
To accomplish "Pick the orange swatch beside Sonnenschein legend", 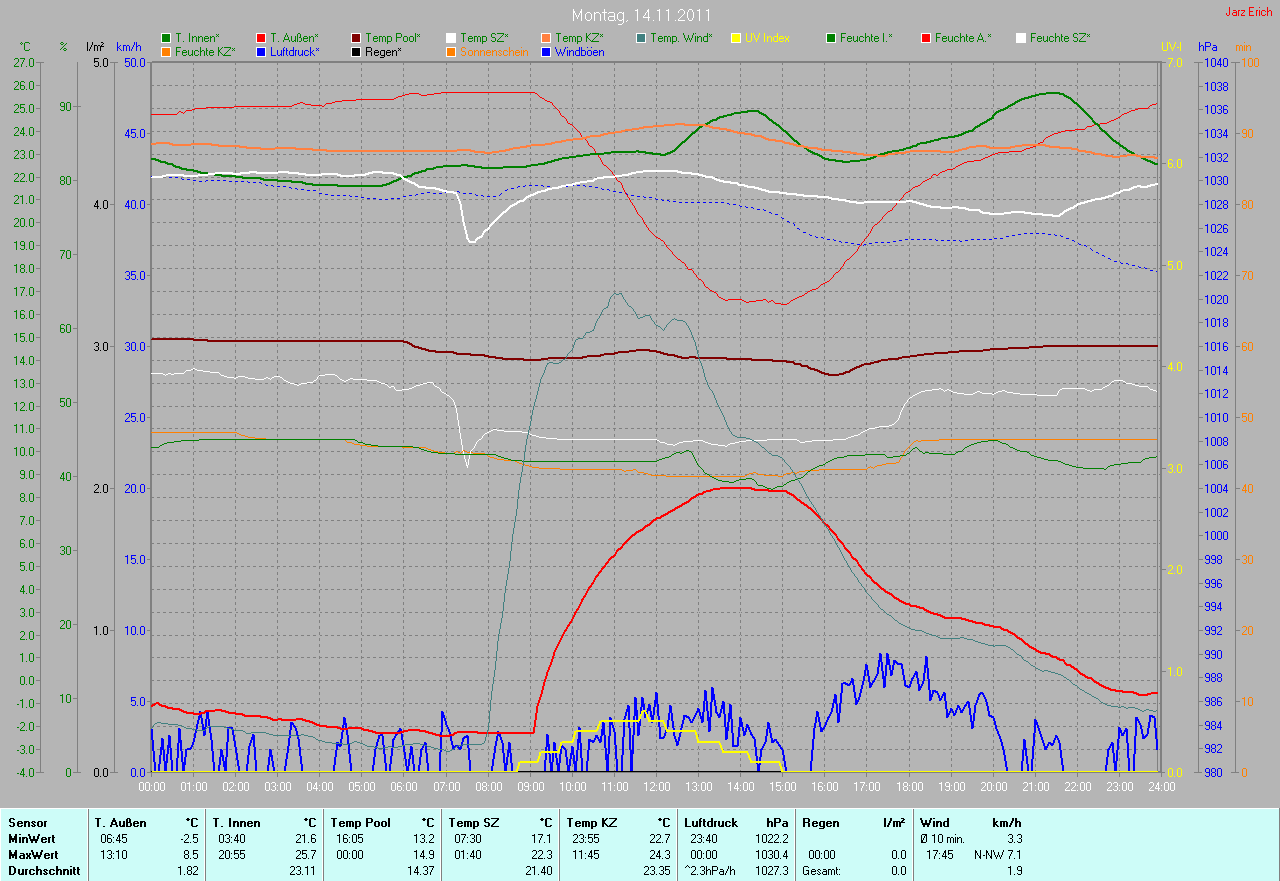I will click(x=451, y=51).
